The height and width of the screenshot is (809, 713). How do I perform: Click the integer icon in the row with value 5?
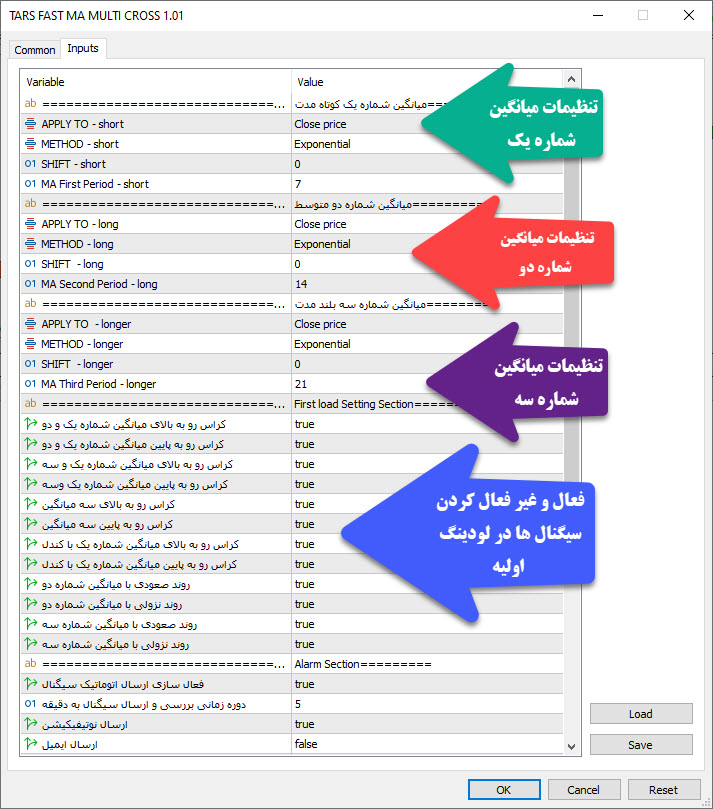[30, 704]
